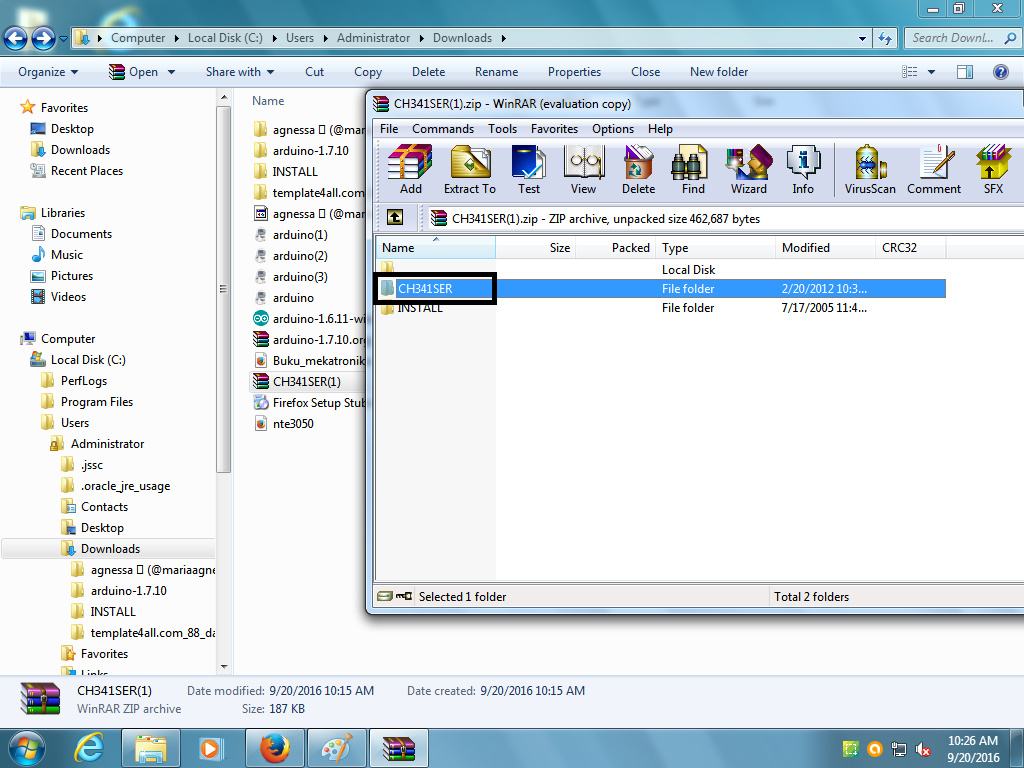Viewport: 1024px width, 768px height.
Task: Click the refresh icon beside the address bar
Action: point(885,39)
